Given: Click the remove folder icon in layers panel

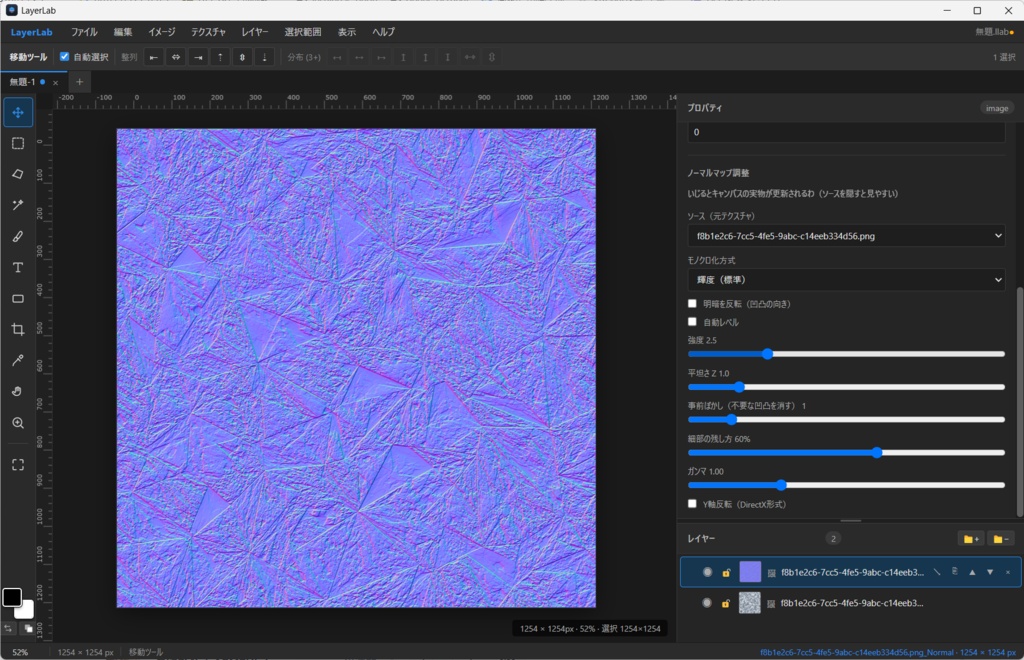Looking at the screenshot, I should (x=1000, y=539).
